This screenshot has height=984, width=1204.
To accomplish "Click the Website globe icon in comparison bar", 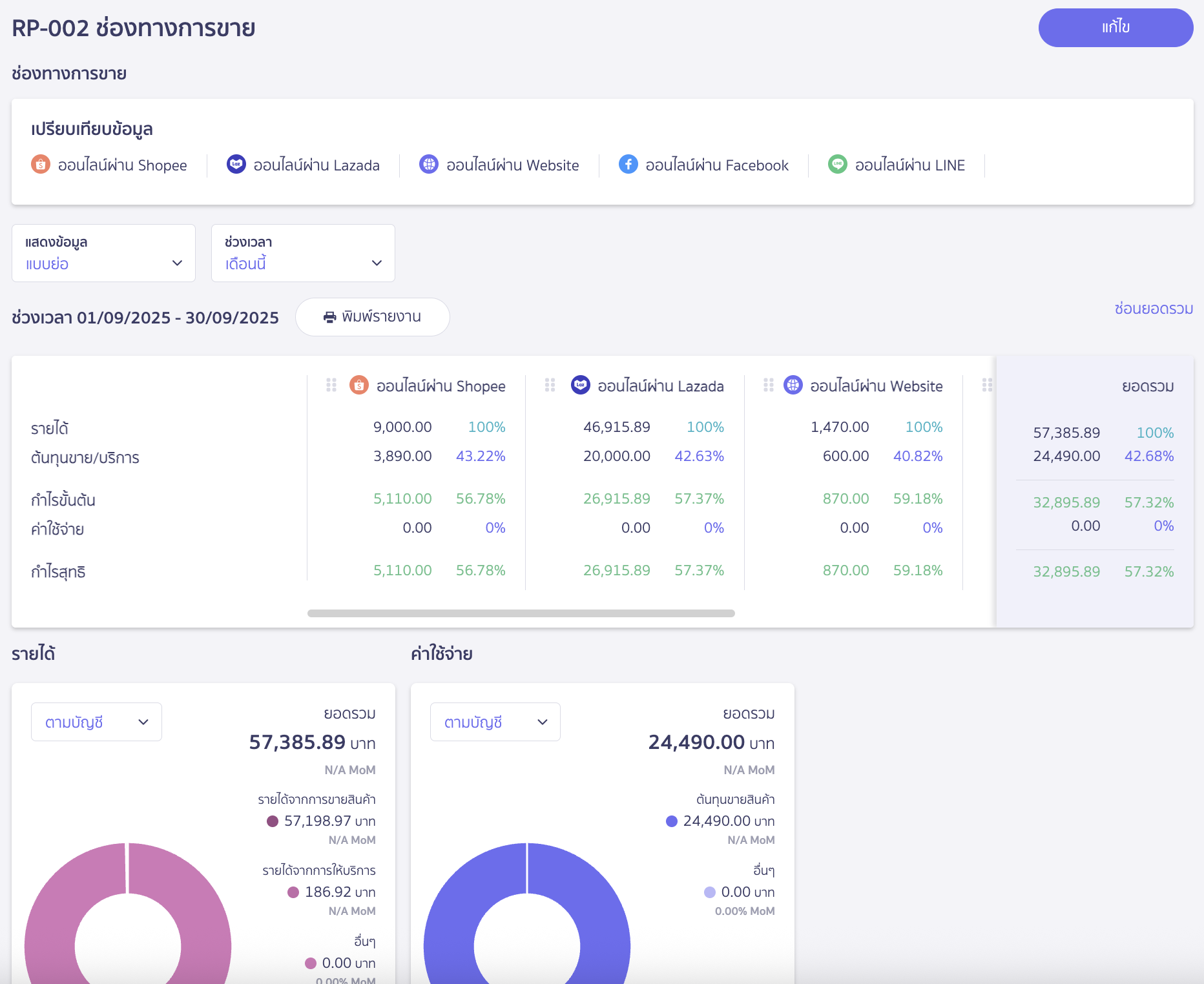I will point(429,165).
